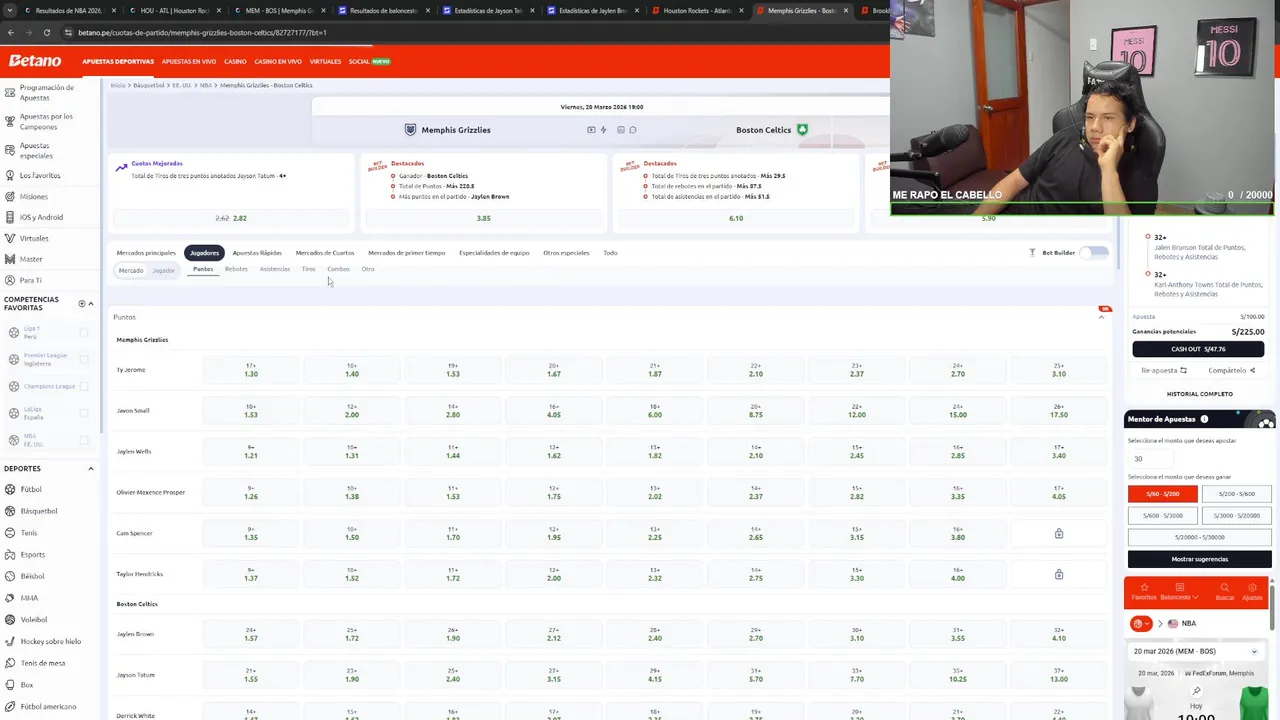Screen dimensions: 1280x720
Task: Select S/20000 - S/50000 win range
Action: coord(1200,537)
